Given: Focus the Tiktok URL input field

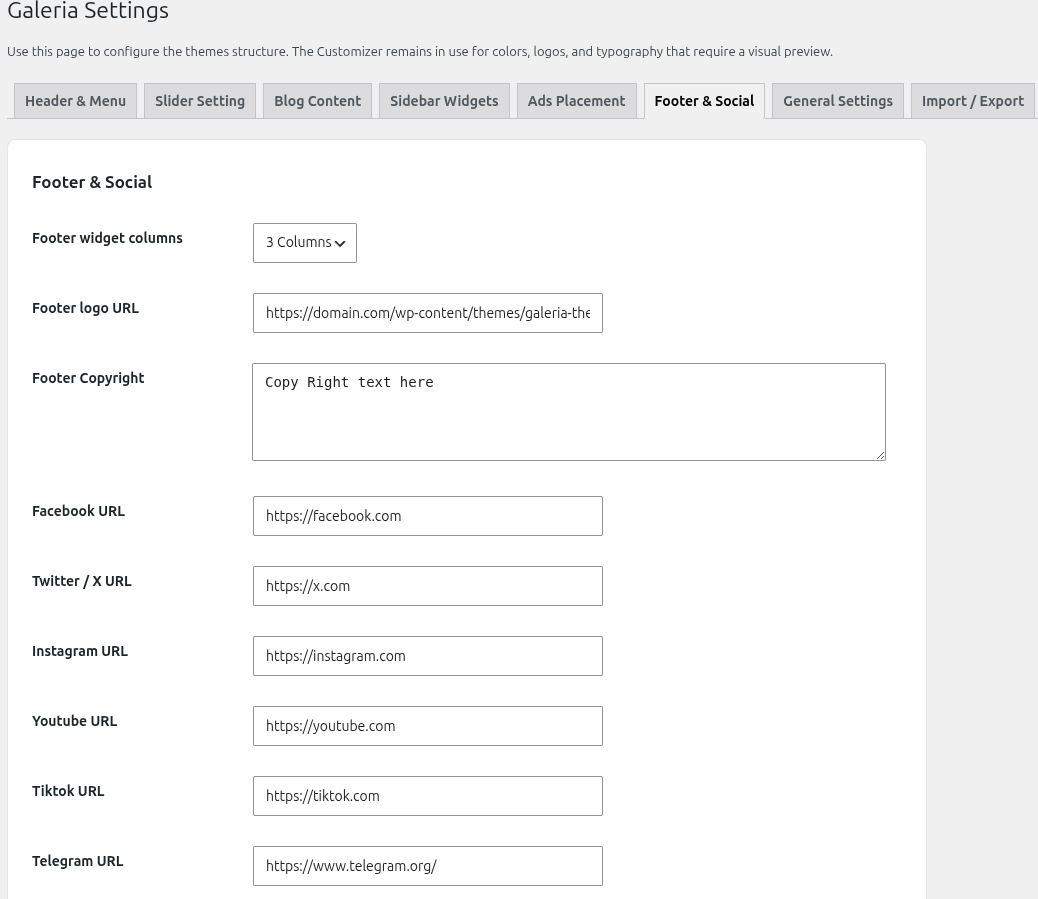Looking at the screenshot, I should pyautogui.click(x=428, y=796).
